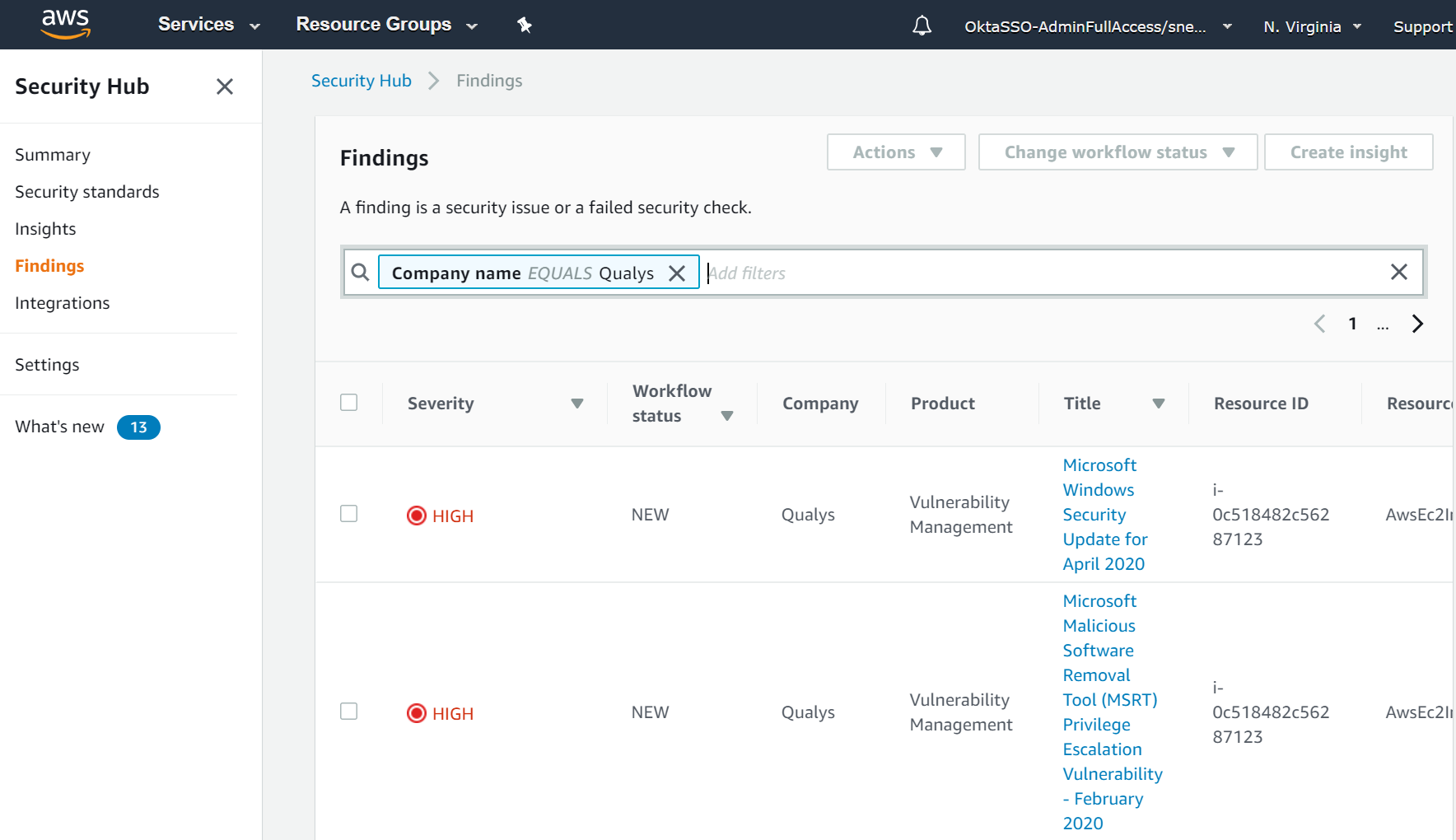The image size is (1456, 840).
Task: Check the Malicious Software Removal Tool finding
Action: point(349,712)
